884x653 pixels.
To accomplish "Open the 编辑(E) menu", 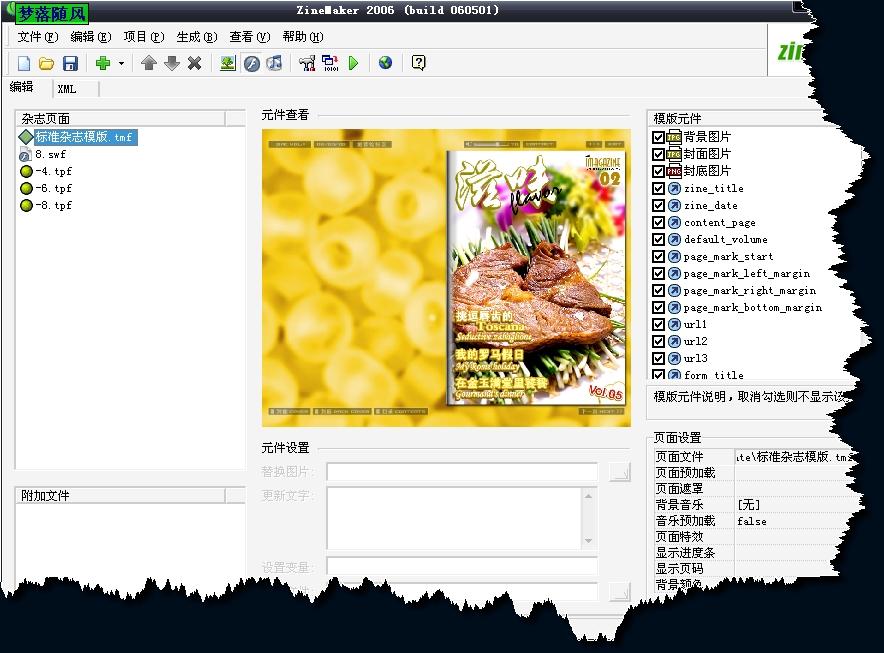I will pos(91,37).
